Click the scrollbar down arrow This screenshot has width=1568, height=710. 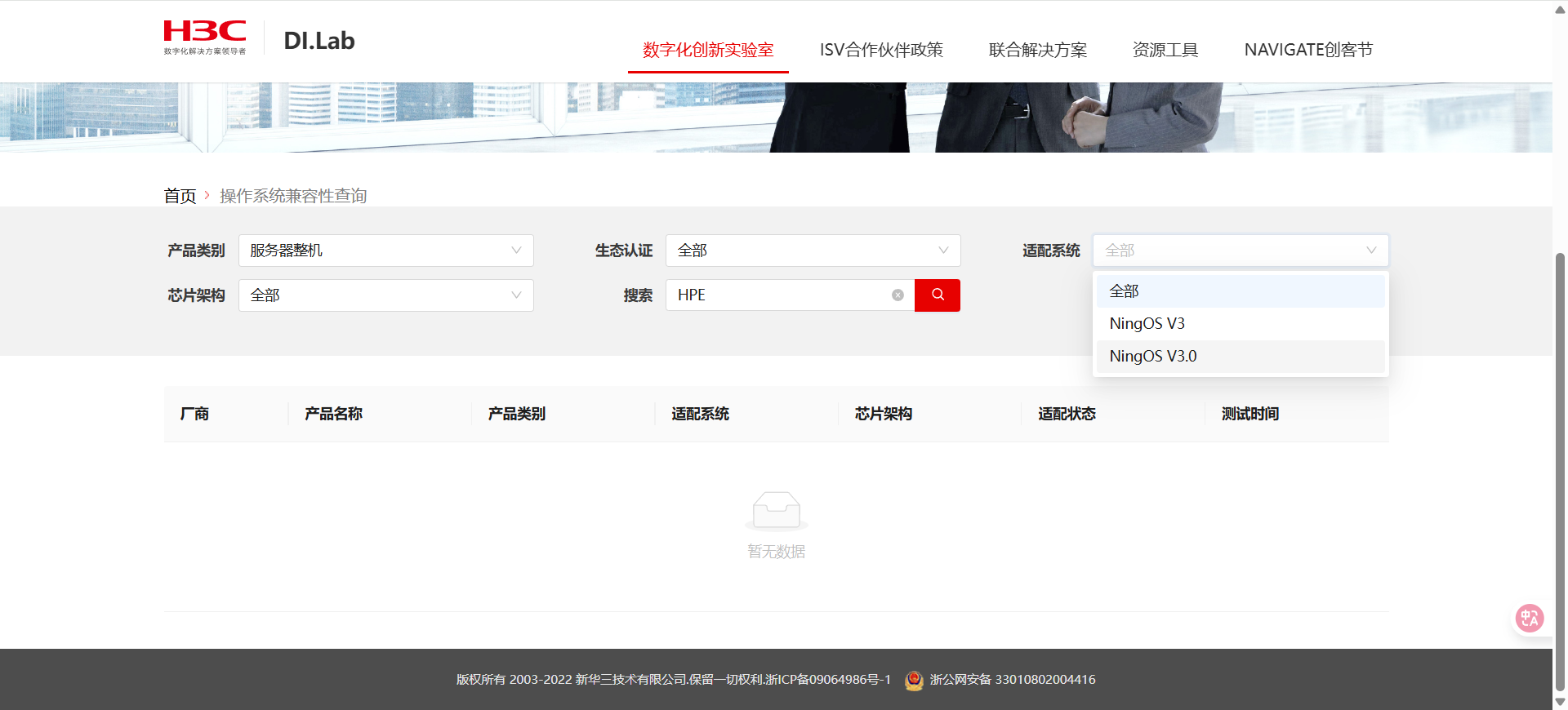[x=1560, y=702]
